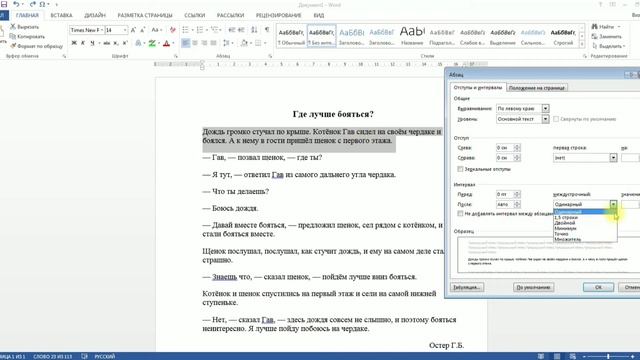Screen dimensions: 640x360
Task: Click the Заменить button in the ribbon
Action: [607, 36]
